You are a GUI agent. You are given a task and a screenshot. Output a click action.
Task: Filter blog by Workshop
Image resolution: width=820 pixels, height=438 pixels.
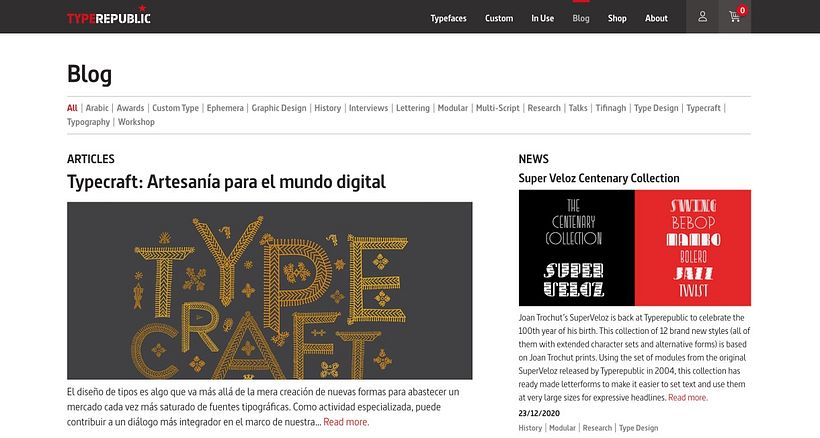136,122
